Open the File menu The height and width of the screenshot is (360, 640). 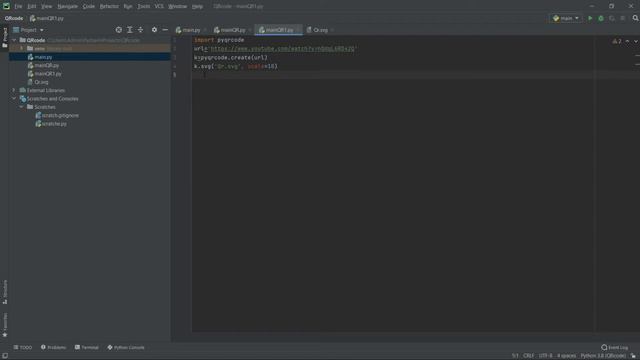coord(18,6)
